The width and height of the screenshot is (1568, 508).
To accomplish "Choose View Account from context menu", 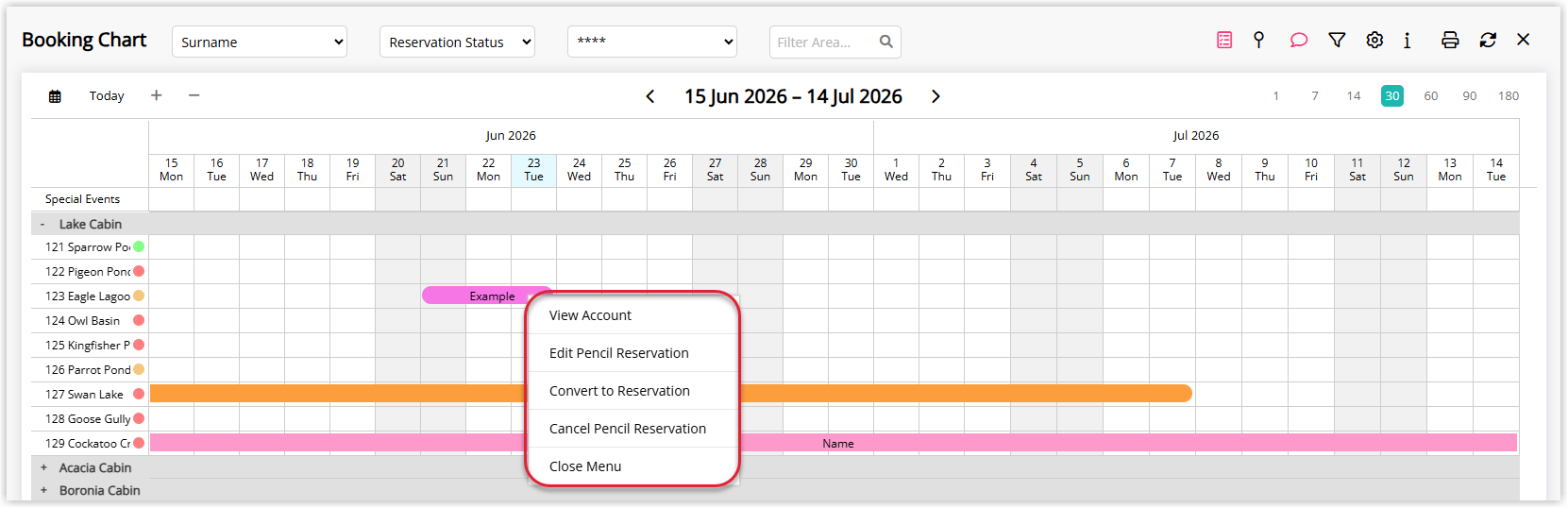I will click(632, 315).
